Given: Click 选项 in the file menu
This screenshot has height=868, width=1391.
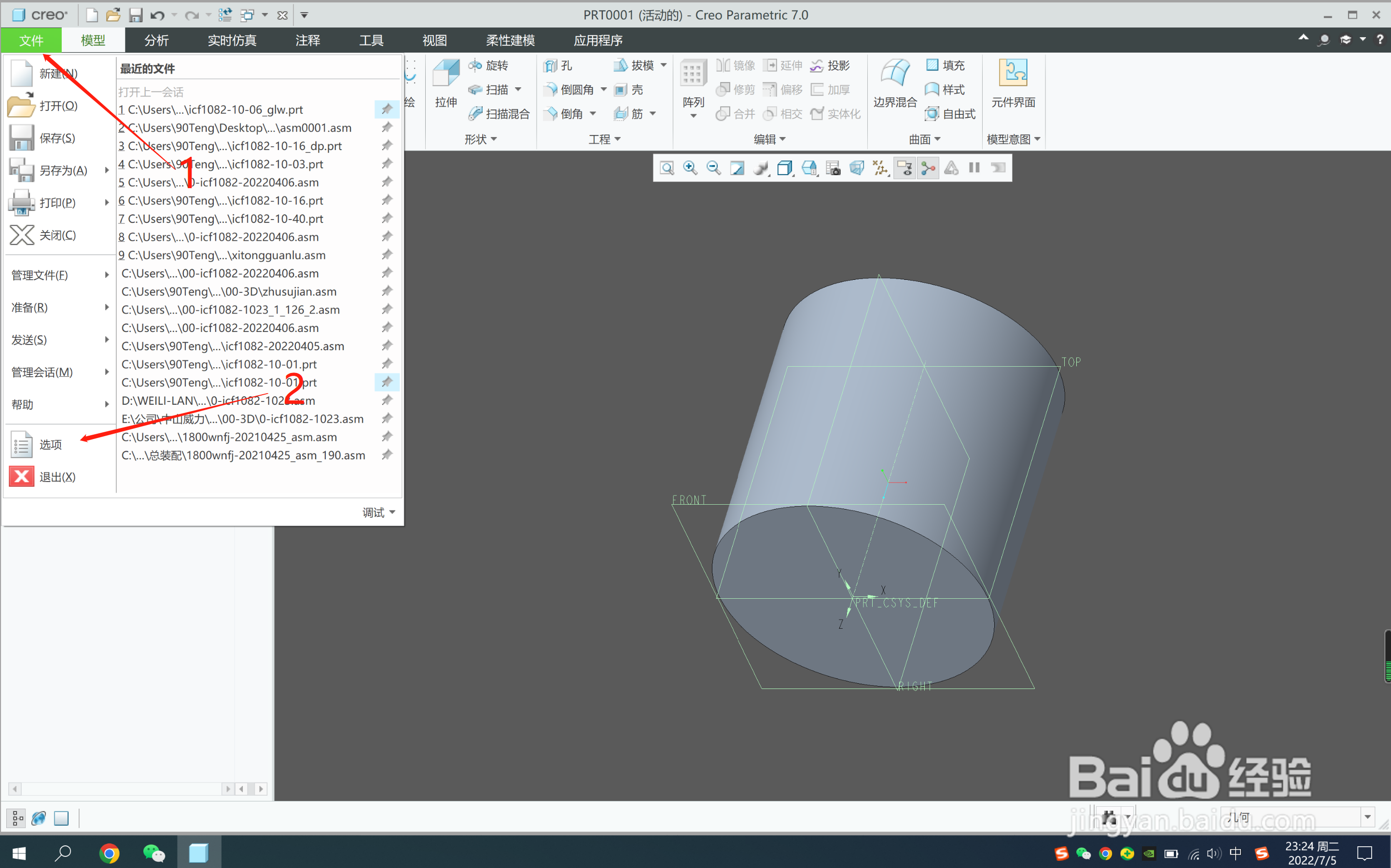Looking at the screenshot, I should tap(60, 445).
